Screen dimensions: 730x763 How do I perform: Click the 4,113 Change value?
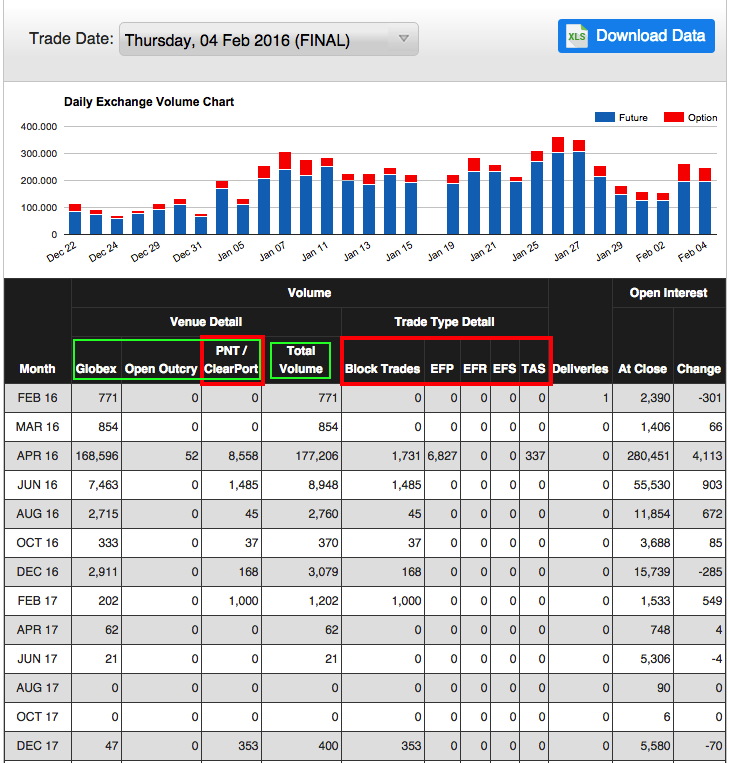click(x=707, y=456)
